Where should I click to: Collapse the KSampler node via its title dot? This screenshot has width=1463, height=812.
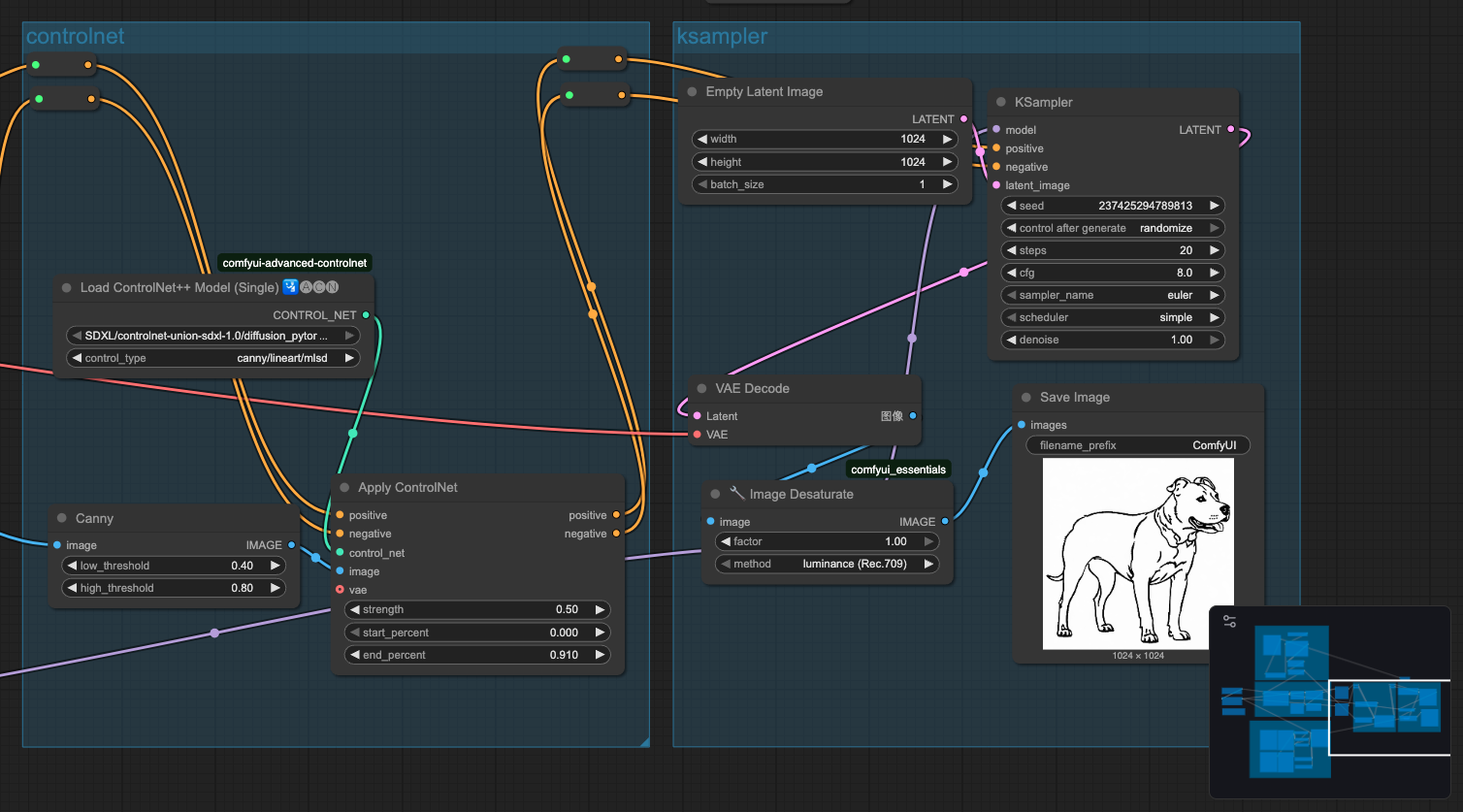[x=1000, y=103]
